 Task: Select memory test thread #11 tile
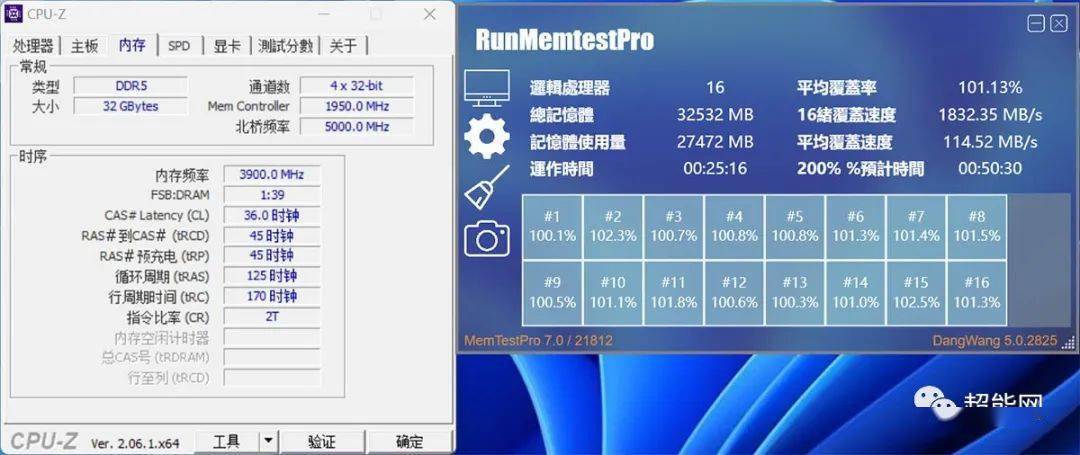point(674,293)
